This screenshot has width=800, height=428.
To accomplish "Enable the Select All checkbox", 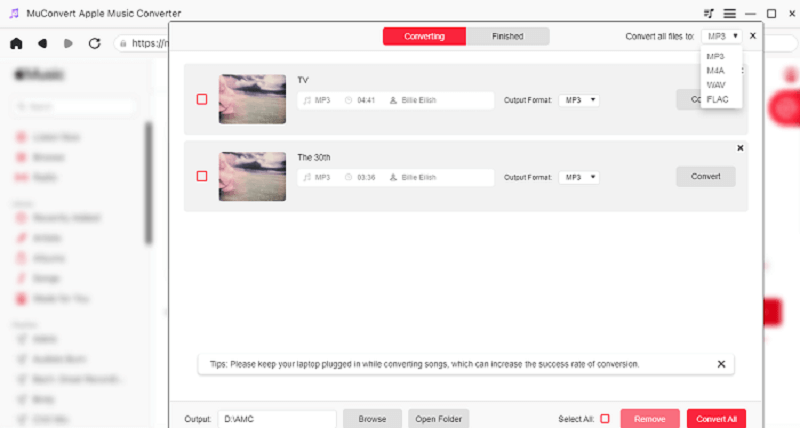I will pyautogui.click(x=604, y=418).
